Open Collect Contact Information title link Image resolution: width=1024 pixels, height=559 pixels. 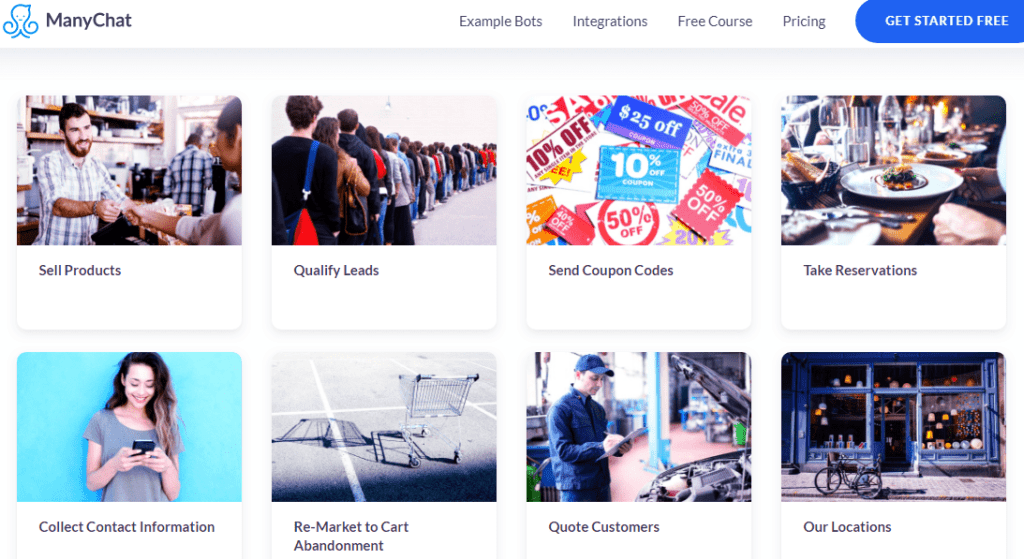(127, 527)
